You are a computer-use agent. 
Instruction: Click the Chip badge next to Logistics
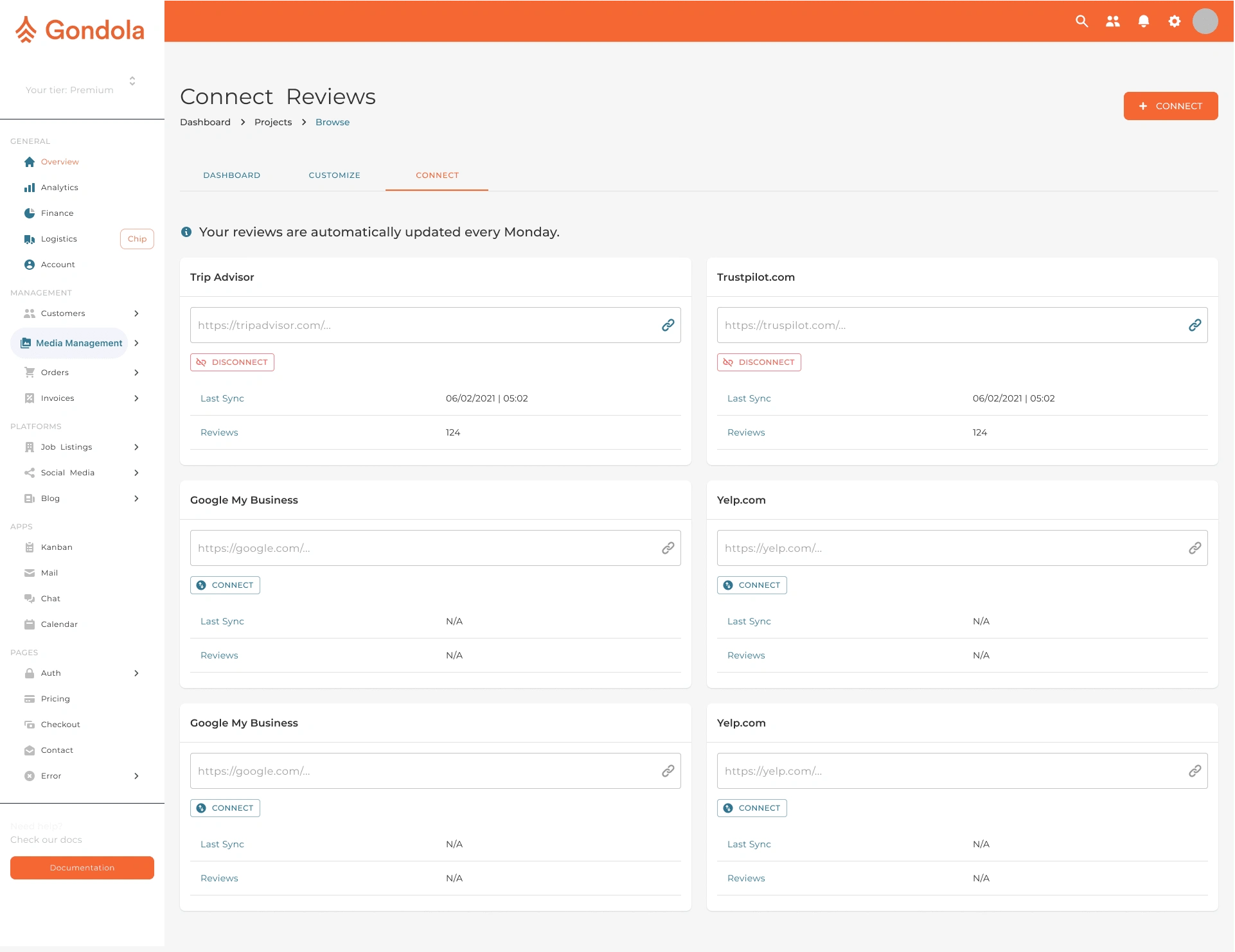click(x=137, y=239)
